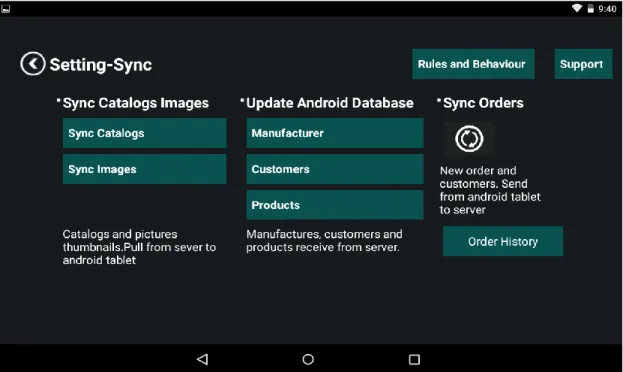Image resolution: width=623 pixels, height=372 pixels.
Task: Tap the Android back navigation triangle
Action: click(x=203, y=359)
